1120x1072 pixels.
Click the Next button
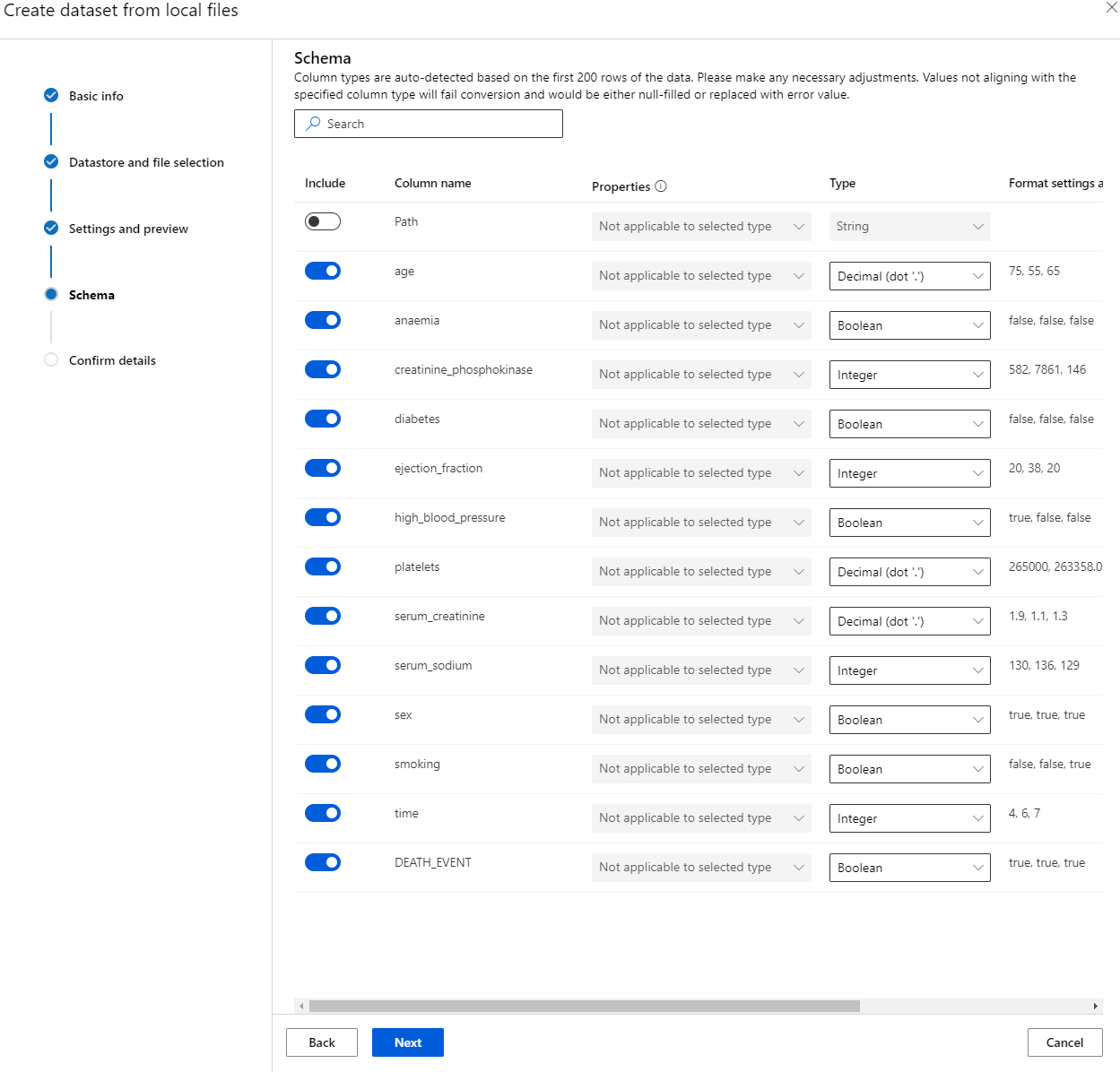pos(408,1042)
